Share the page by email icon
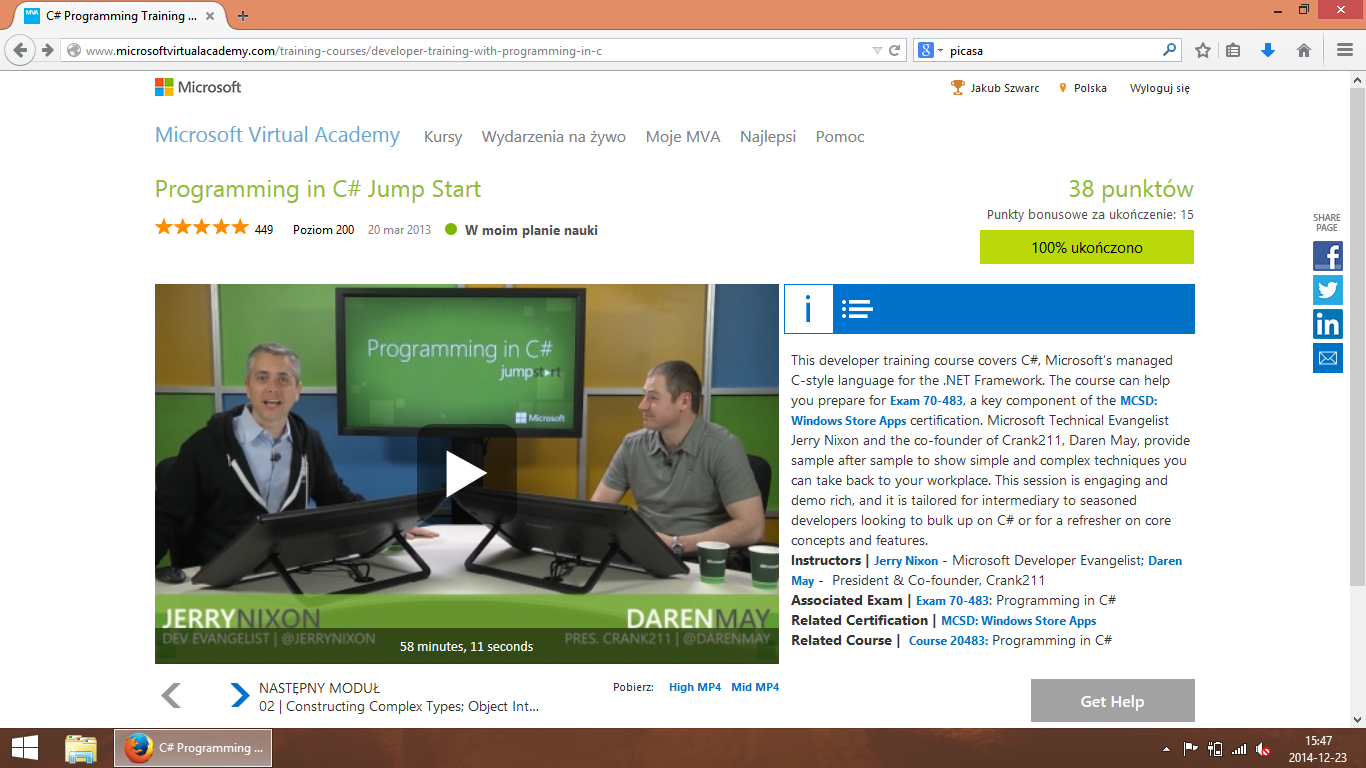Viewport: 1366px width, 768px height. 1328,358
